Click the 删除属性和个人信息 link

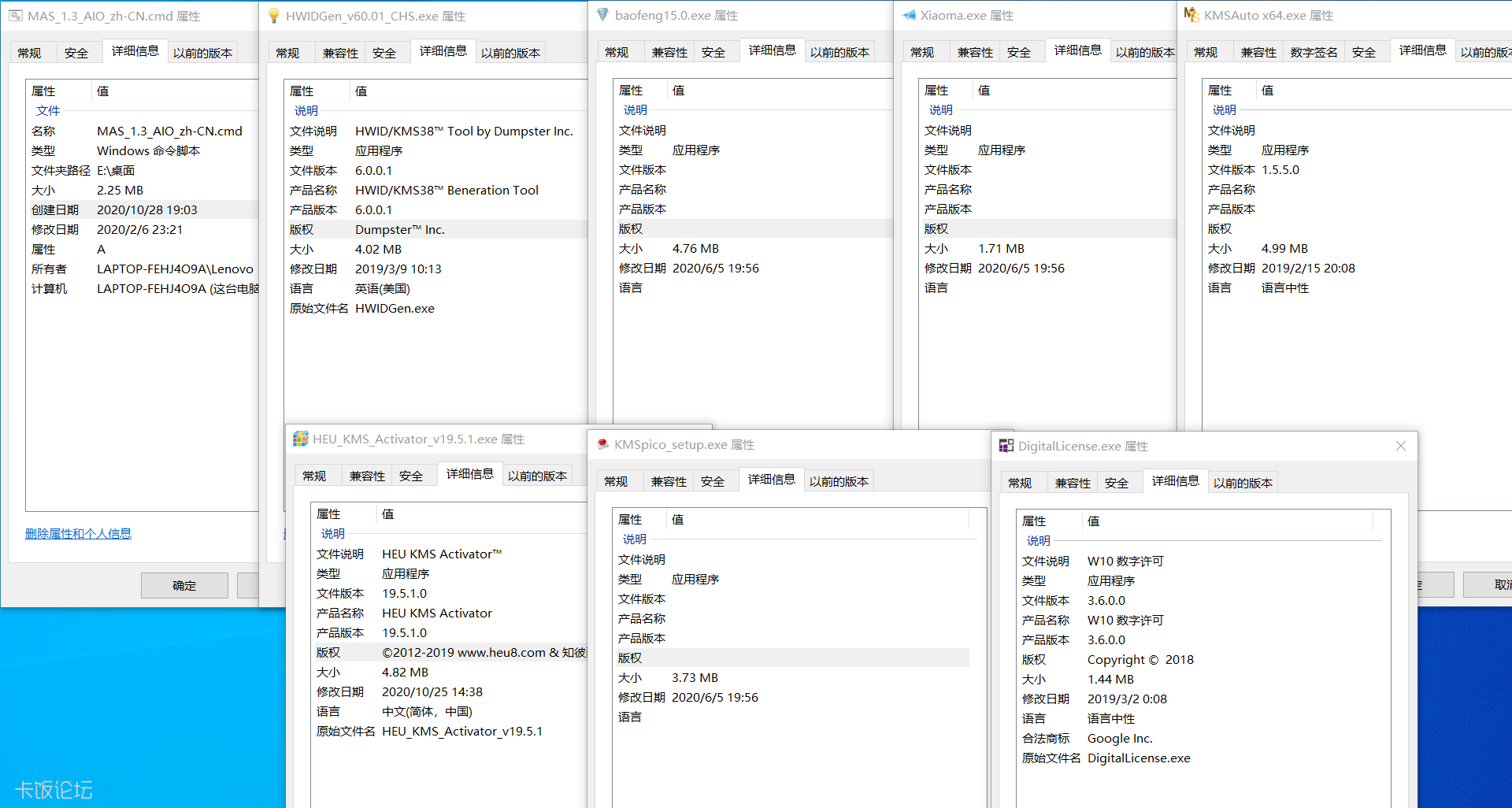(78, 533)
